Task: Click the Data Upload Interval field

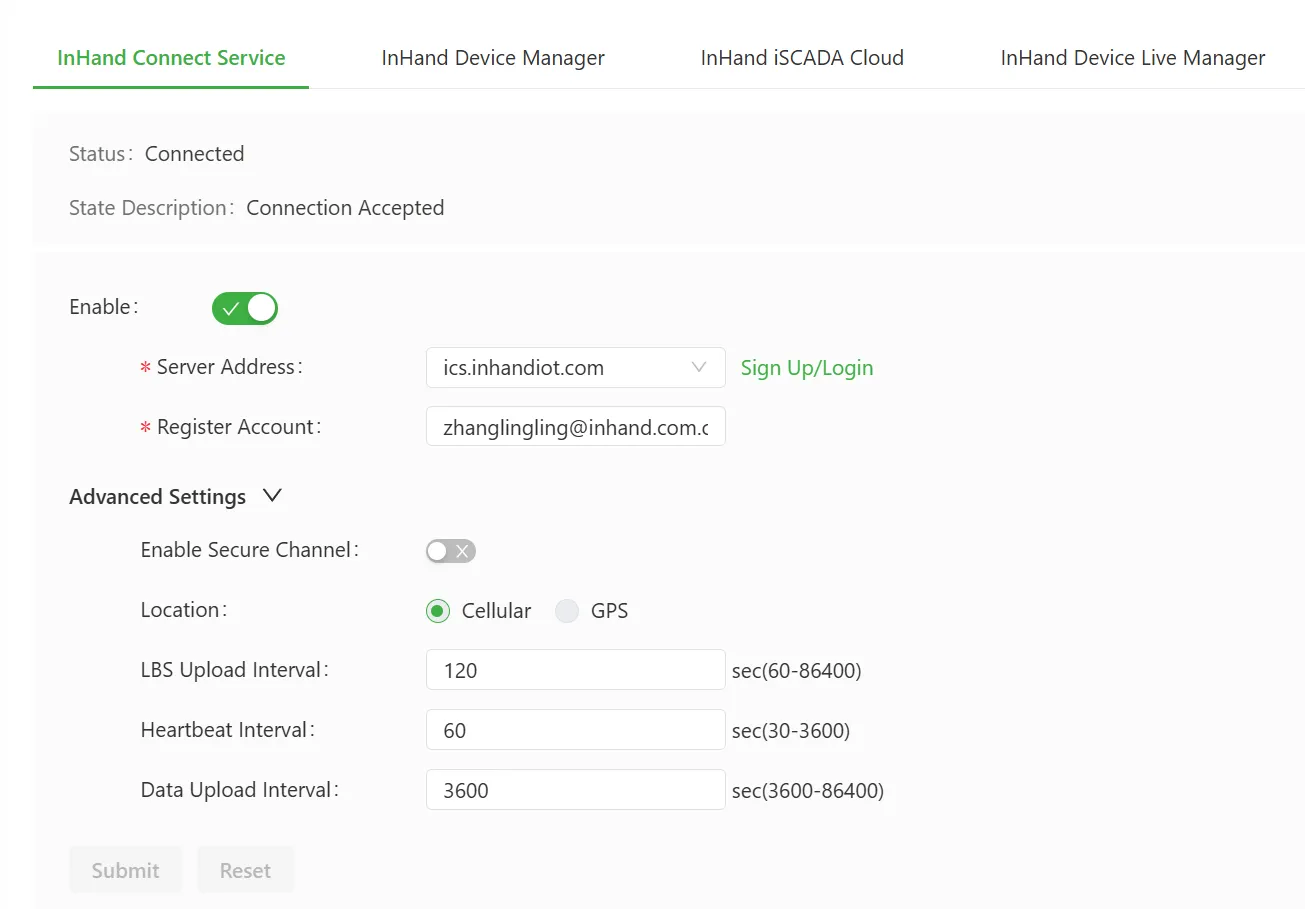Action: click(x=576, y=790)
